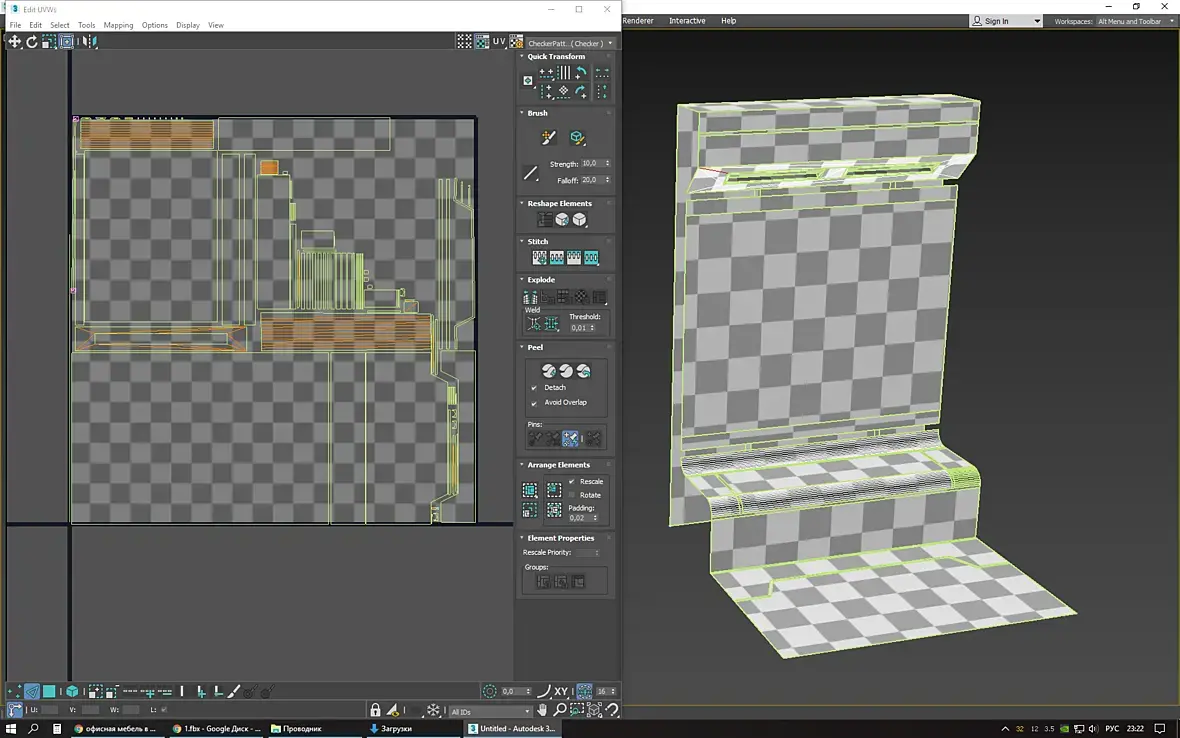Open the All IDs material dropdown

click(x=491, y=712)
